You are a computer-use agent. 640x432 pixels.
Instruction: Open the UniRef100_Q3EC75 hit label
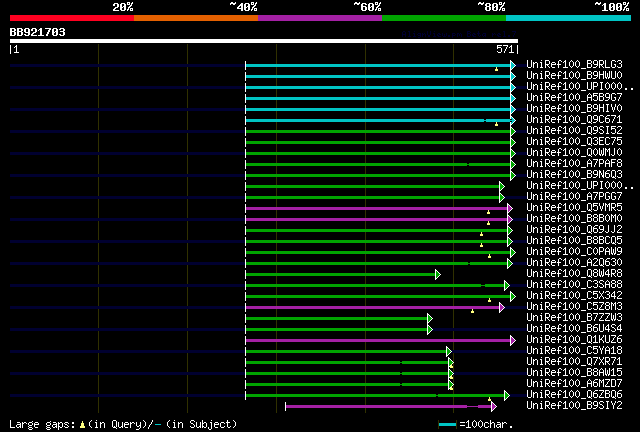[574, 142]
